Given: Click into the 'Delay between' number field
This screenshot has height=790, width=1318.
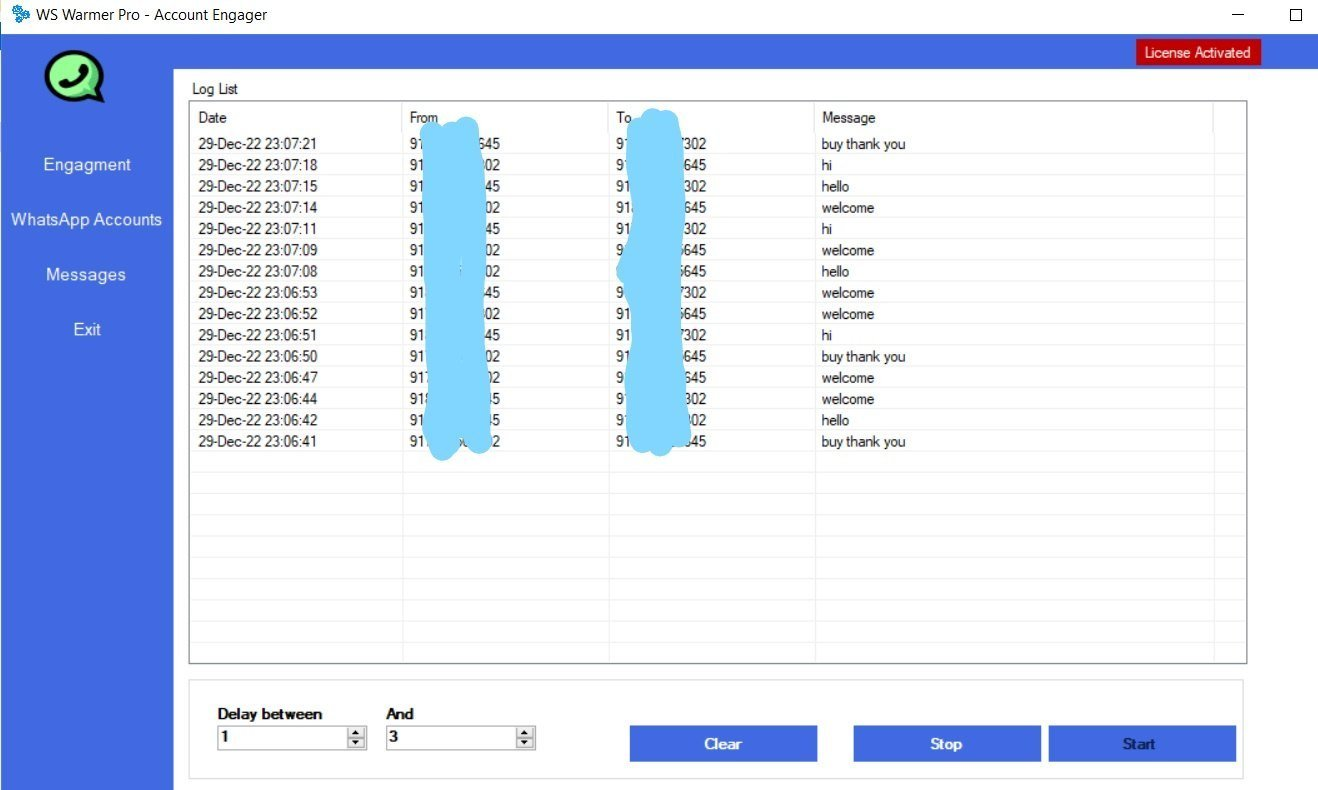Looking at the screenshot, I should [280, 738].
